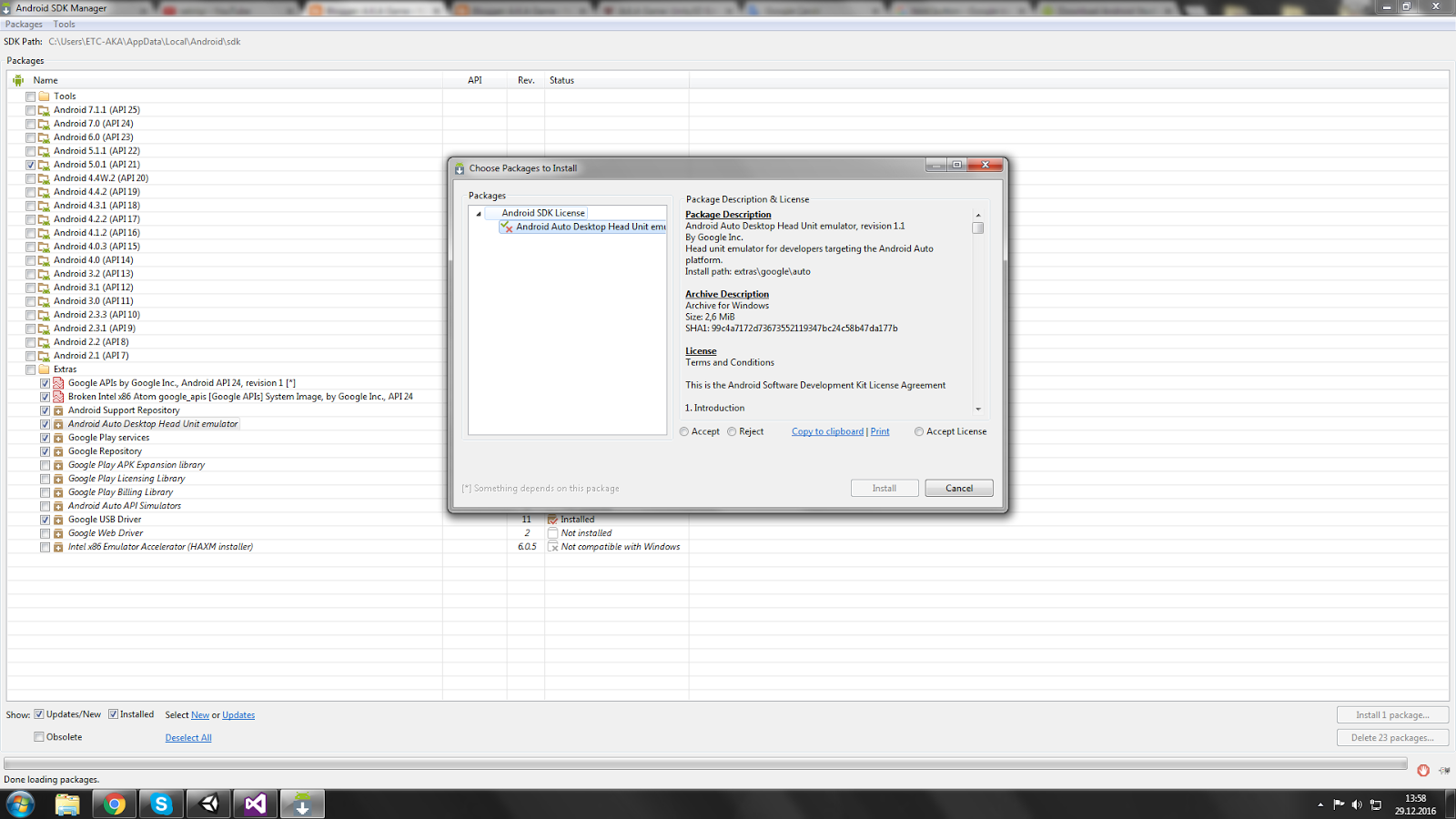
Task: Click the 'Not compatible with Windows' status text
Action: pyautogui.click(x=621, y=547)
